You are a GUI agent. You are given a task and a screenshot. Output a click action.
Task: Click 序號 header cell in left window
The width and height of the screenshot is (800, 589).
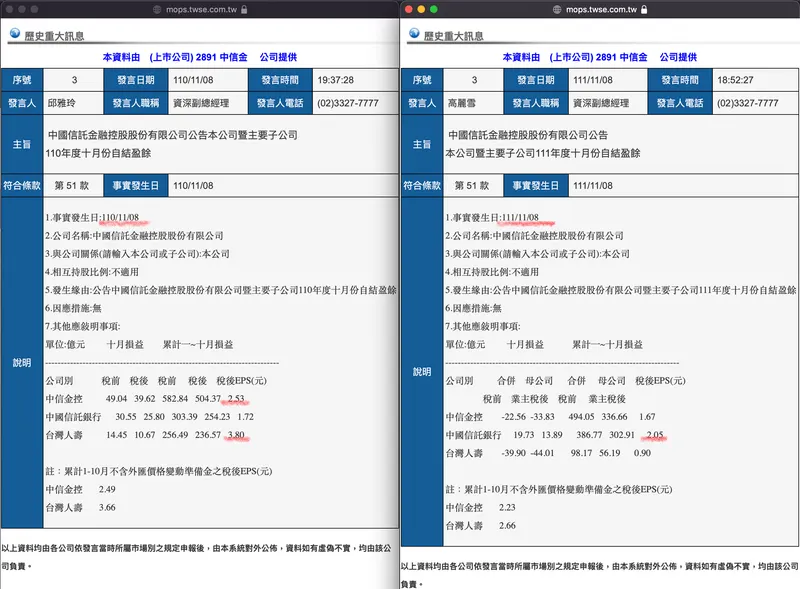[22, 80]
